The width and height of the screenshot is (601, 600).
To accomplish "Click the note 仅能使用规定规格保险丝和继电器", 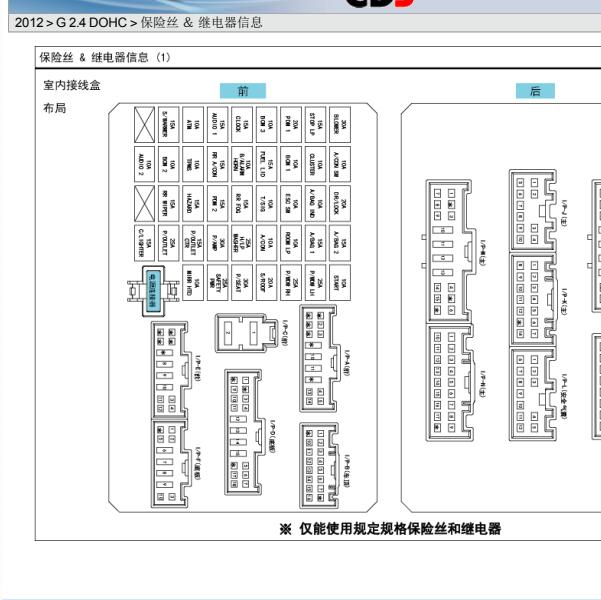I will click(400, 529).
